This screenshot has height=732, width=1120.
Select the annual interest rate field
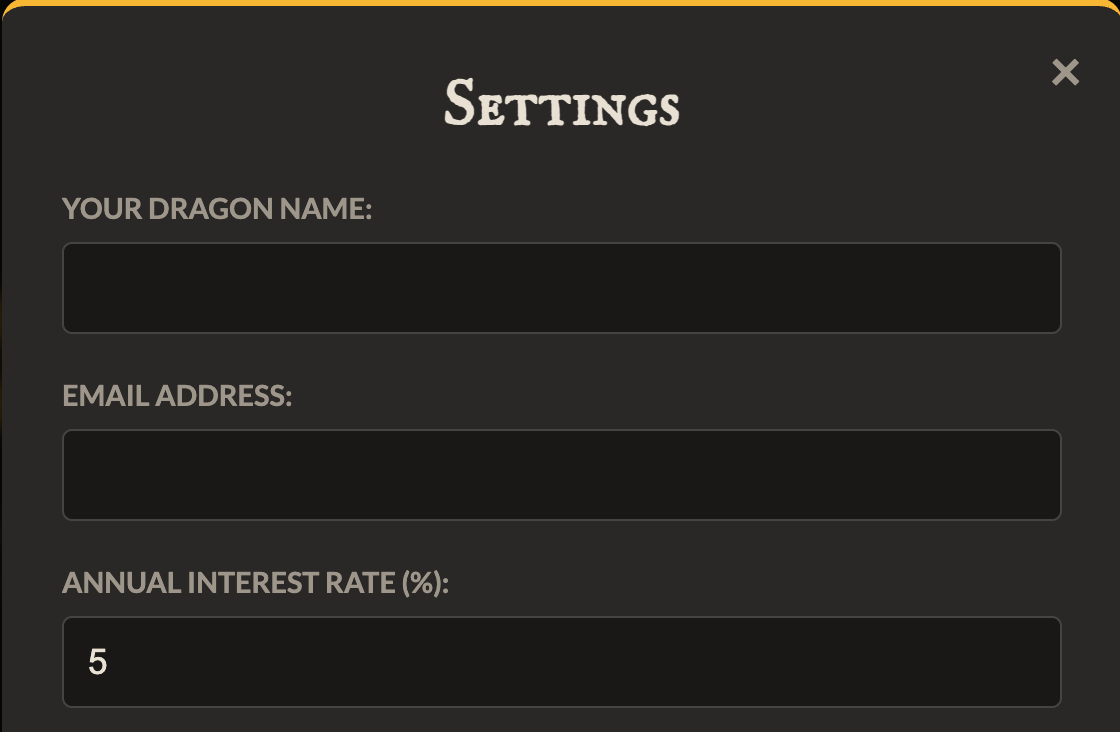(x=560, y=661)
